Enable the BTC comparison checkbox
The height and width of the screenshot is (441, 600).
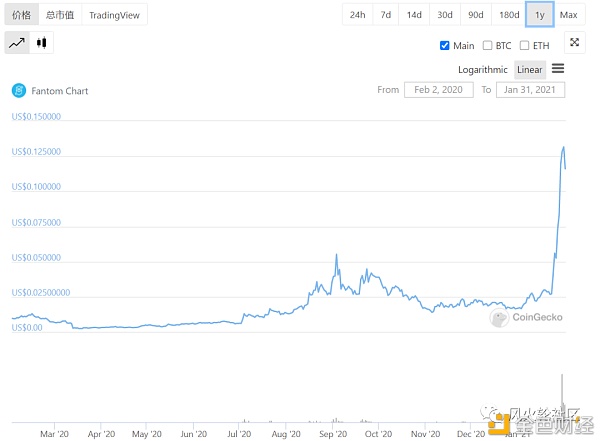[487, 46]
